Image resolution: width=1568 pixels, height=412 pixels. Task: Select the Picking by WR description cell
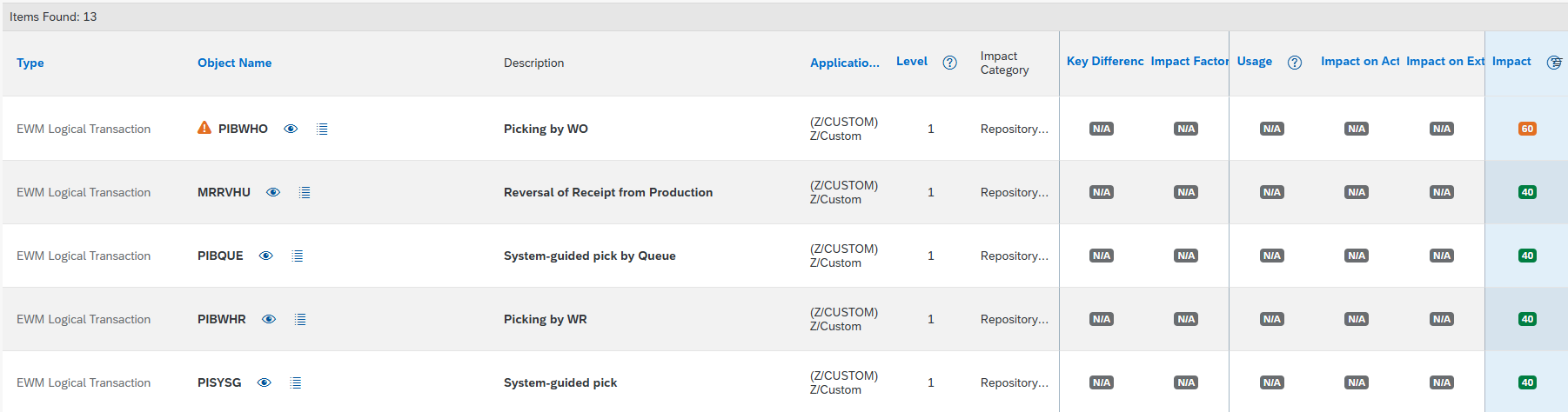(x=546, y=319)
